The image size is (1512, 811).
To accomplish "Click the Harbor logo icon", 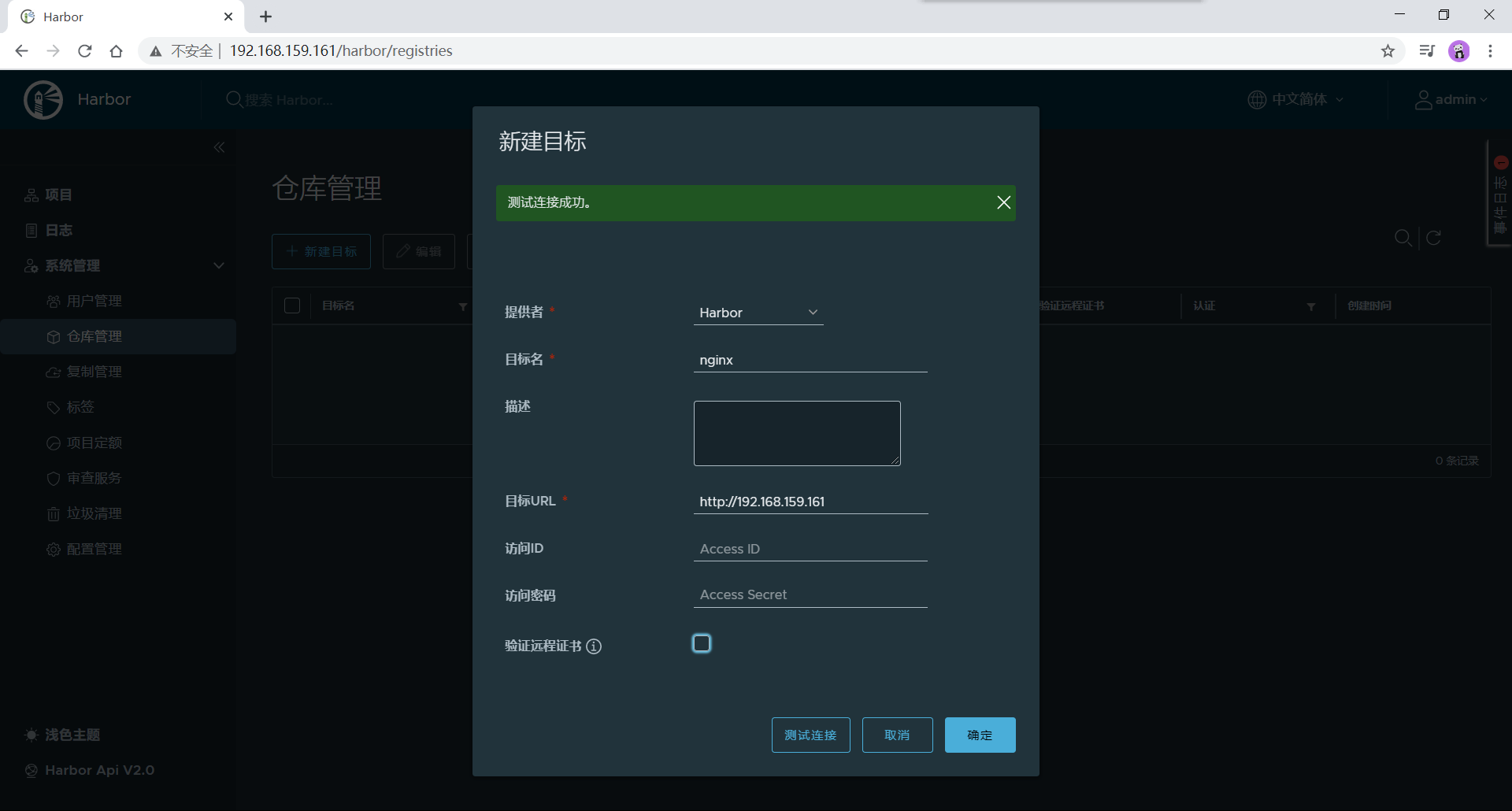I will [x=43, y=99].
